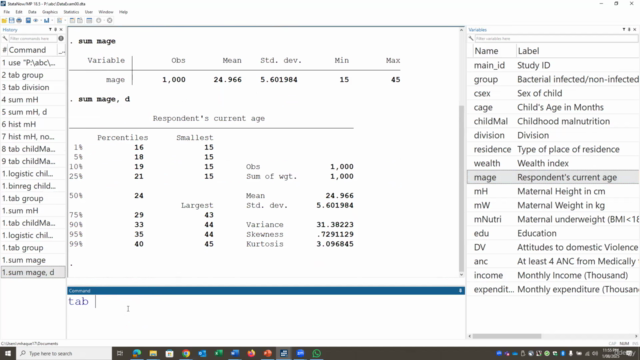Open the File menu
This screenshot has height=360, width=640.
[x=7, y=12]
